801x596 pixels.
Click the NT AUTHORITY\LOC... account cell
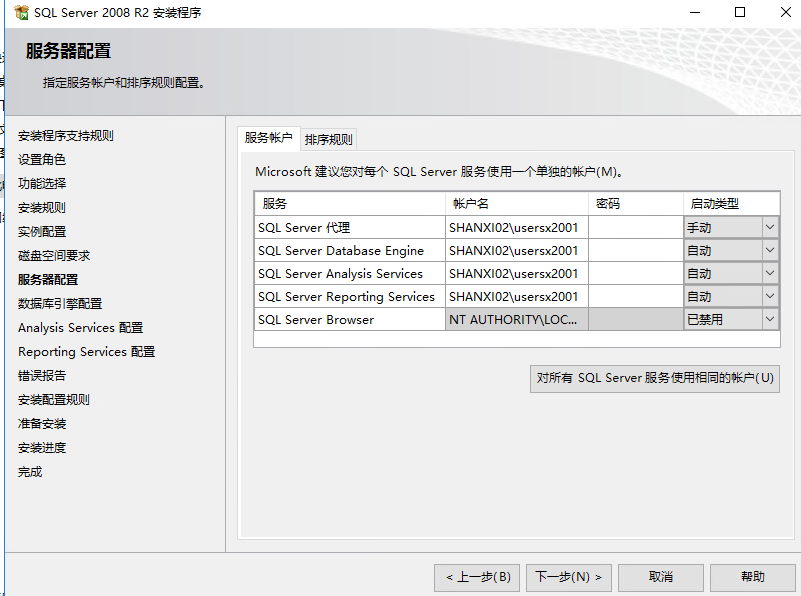516,319
